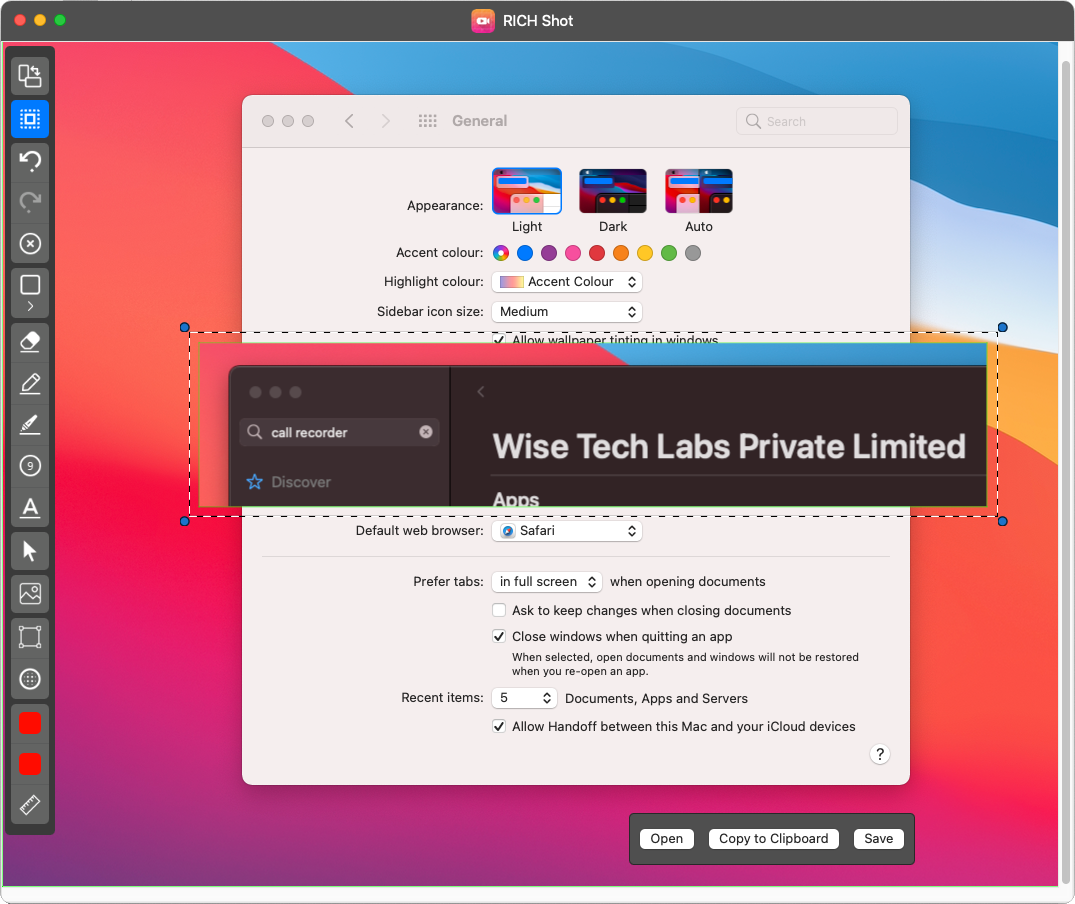Choose the Light appearance thumbnail
The height and width of the screenshot is (904, 1075).
pyautogui.click(x=527, y=191)
